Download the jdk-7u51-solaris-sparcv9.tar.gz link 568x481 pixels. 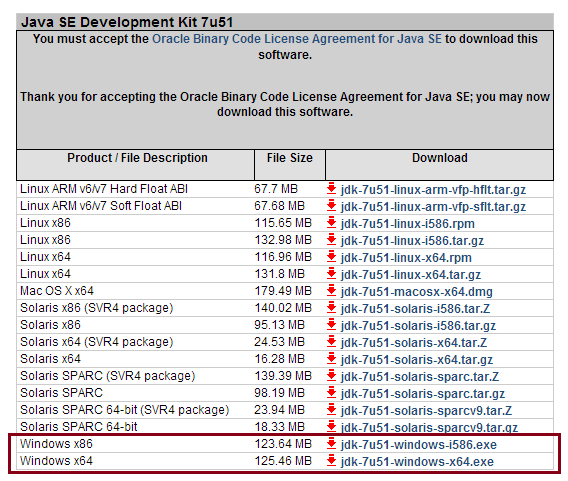(429, 428)
